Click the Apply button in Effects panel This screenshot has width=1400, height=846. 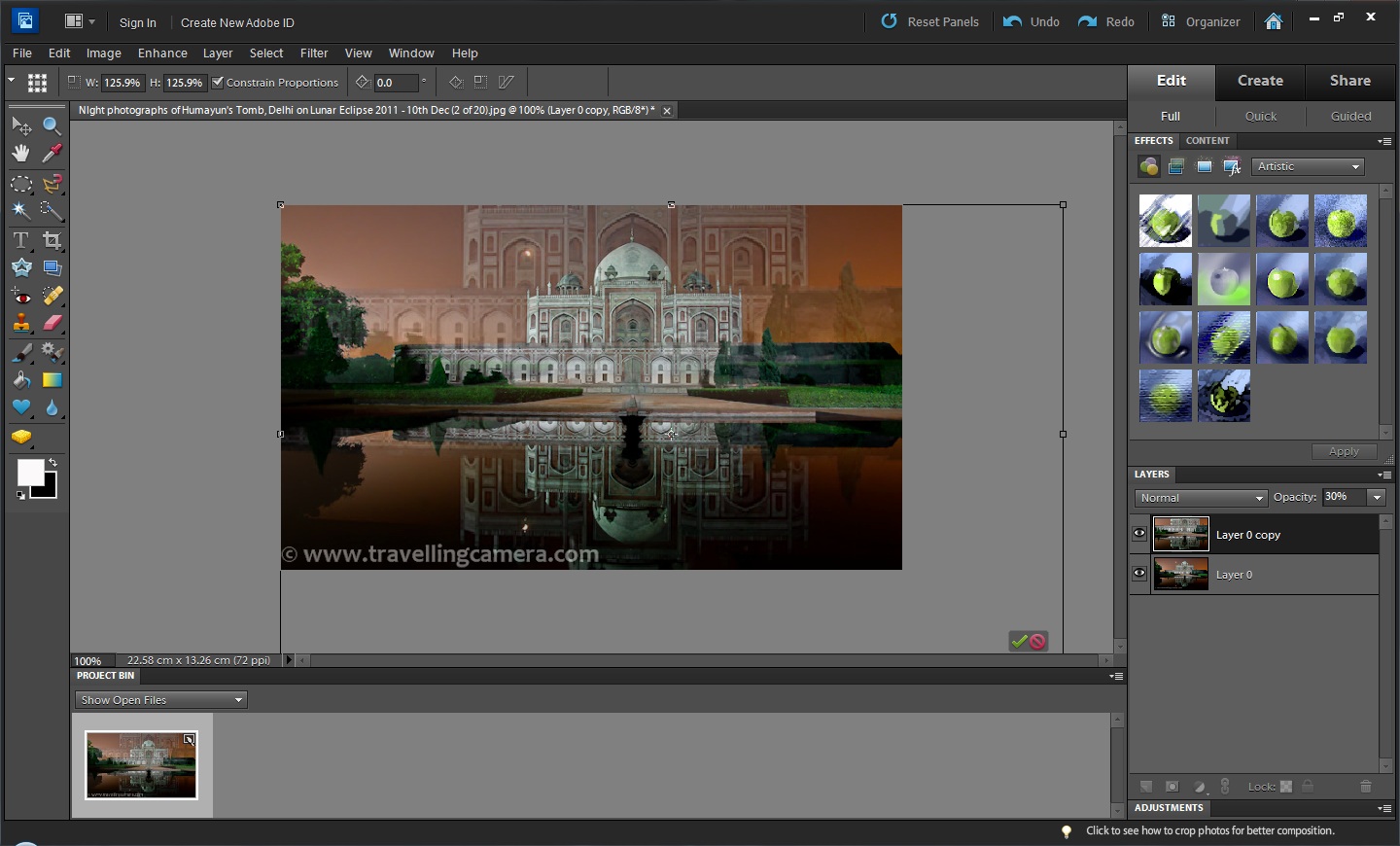click(x=1344, y=451)
